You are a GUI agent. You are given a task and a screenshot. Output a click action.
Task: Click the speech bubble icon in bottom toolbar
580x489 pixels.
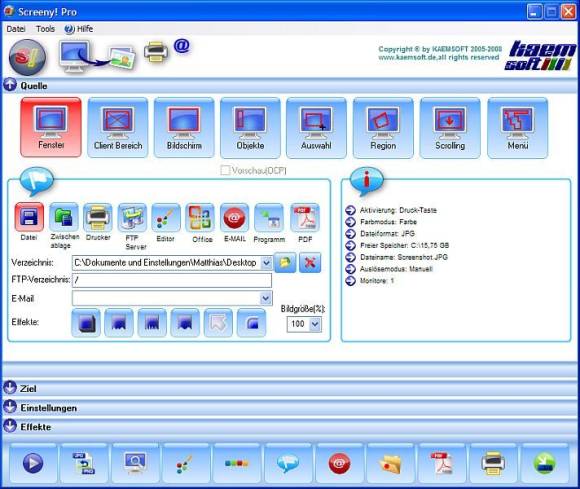tap(288, 463)
